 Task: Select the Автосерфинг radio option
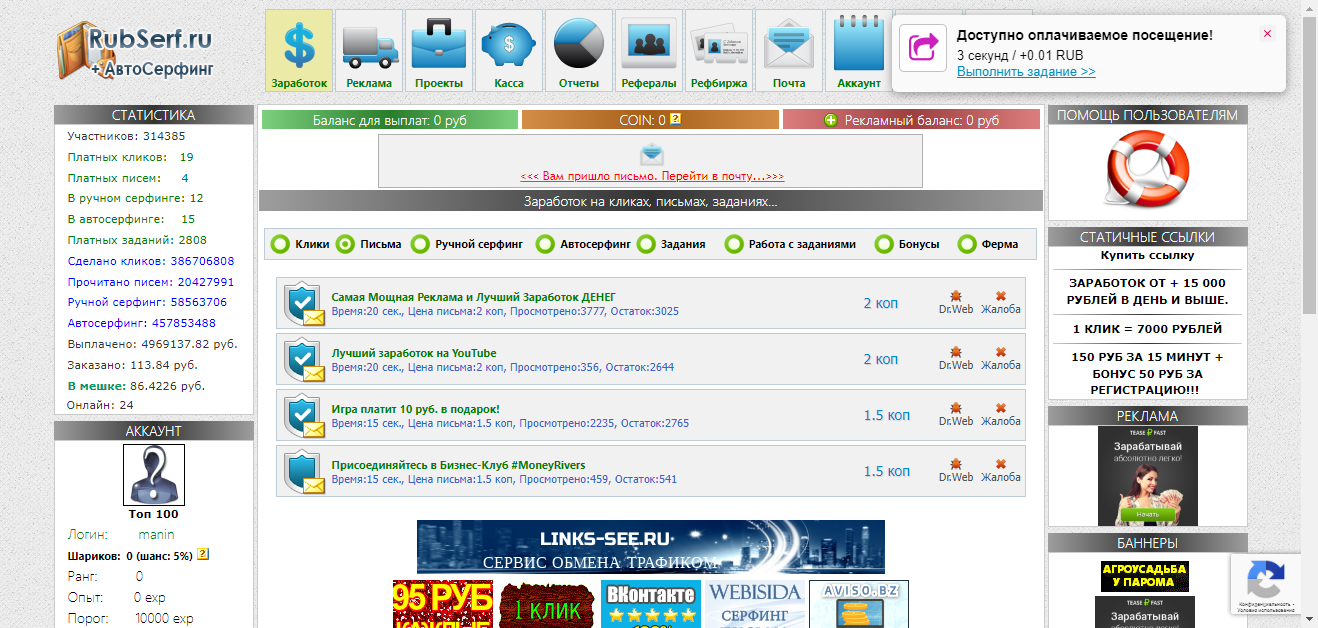(545, 244)
